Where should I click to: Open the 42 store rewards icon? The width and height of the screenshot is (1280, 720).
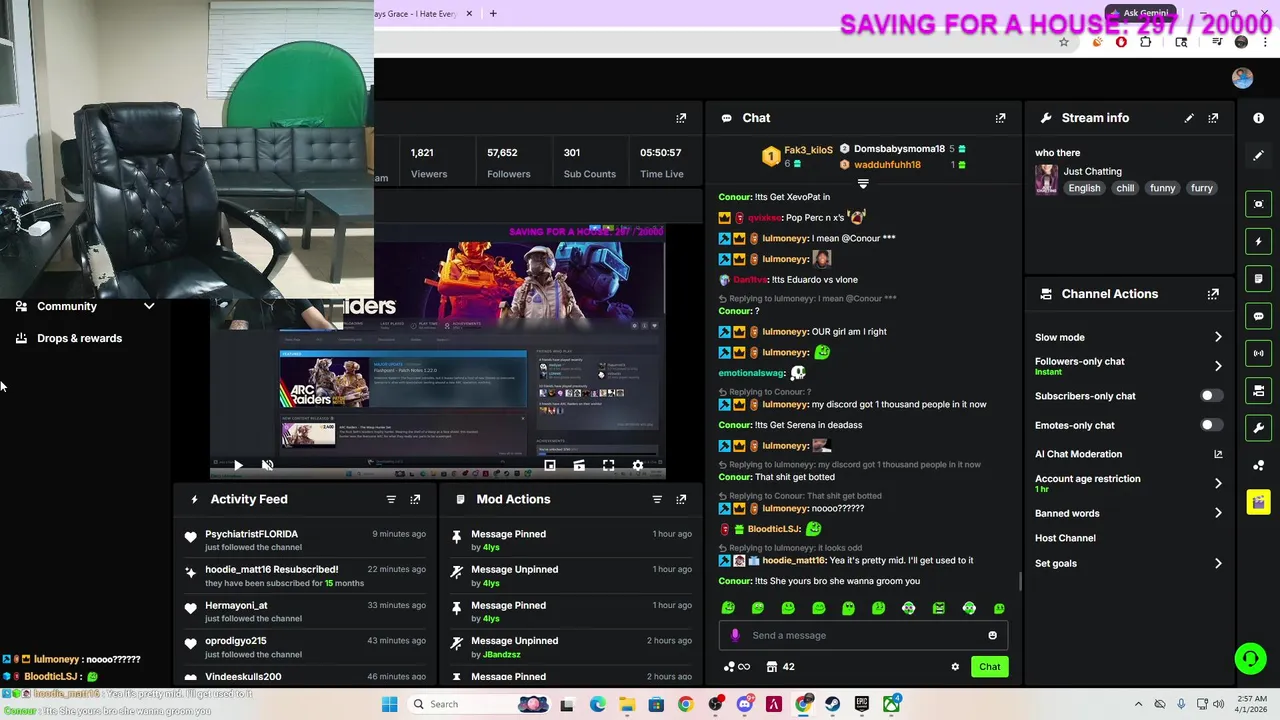[x=780, y=667]
